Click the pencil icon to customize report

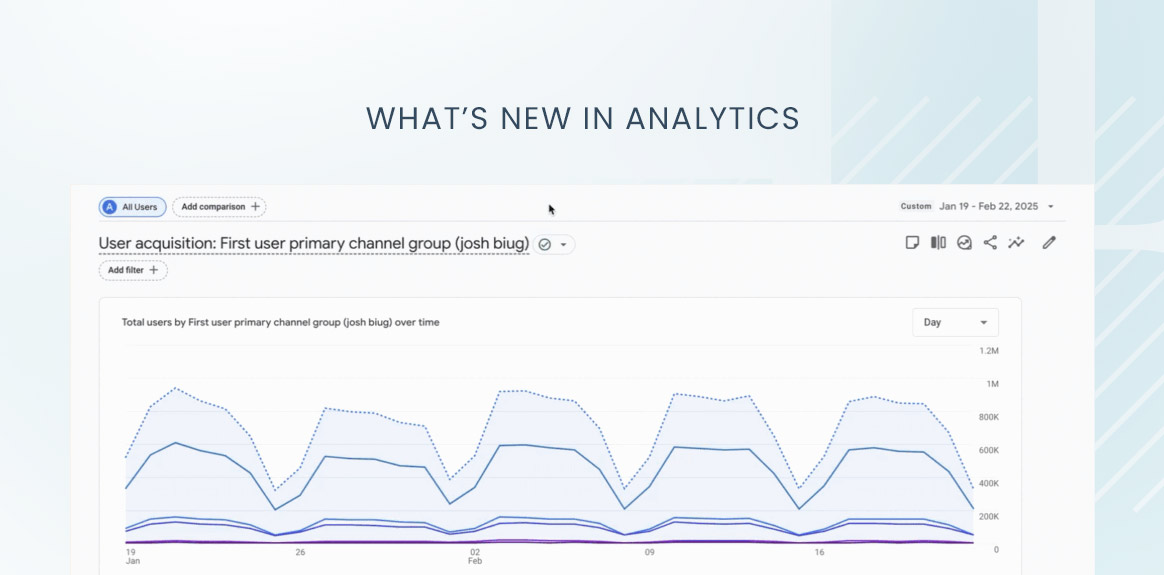1049,242
